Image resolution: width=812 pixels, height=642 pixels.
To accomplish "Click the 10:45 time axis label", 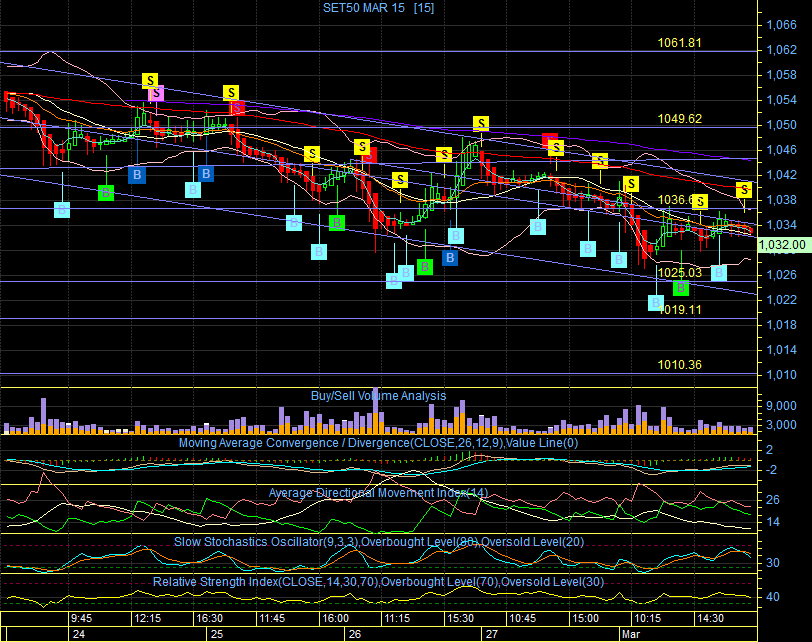I will tap(523, 618).
